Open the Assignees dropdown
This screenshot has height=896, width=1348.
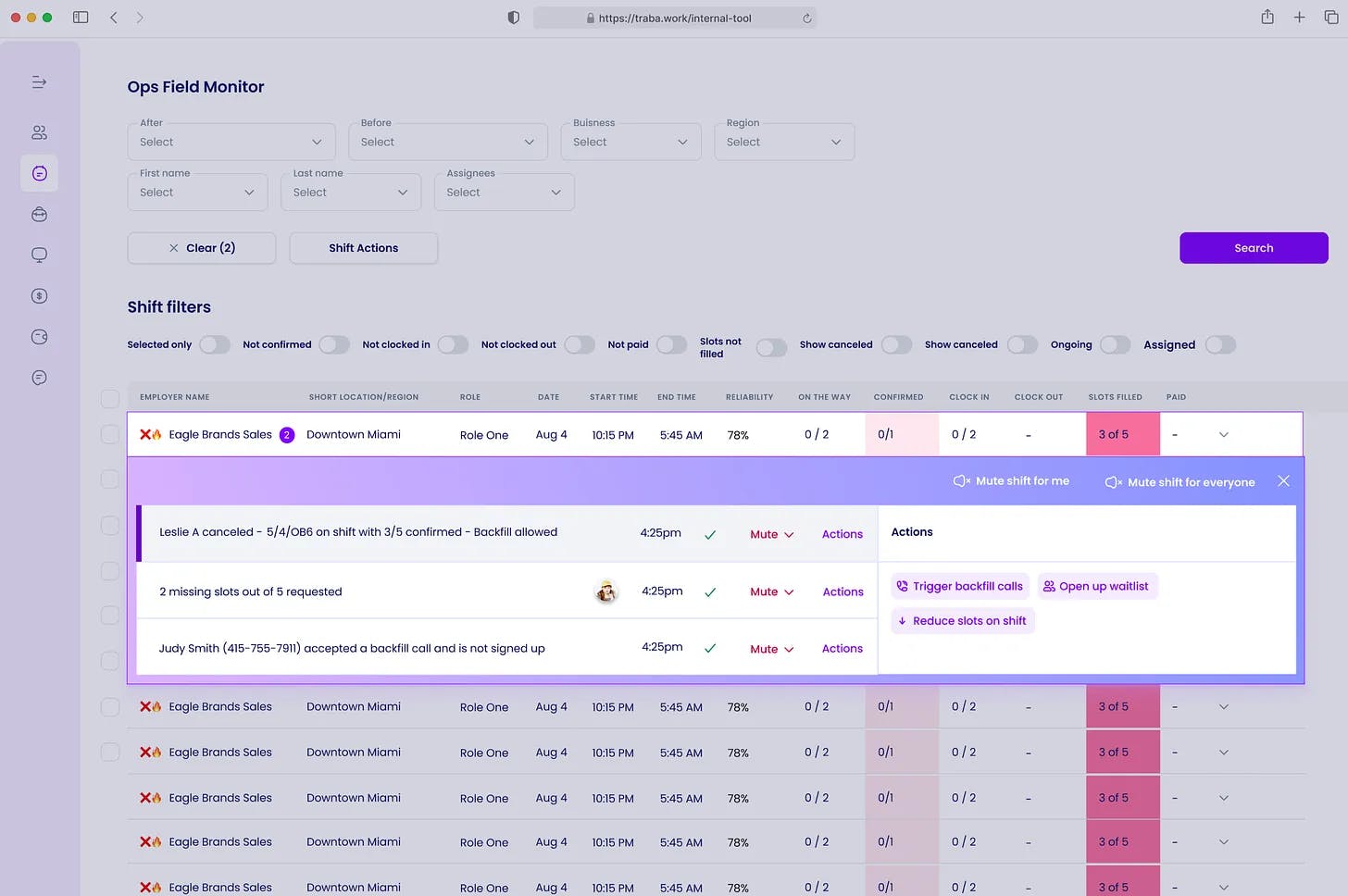pos(504,193)
